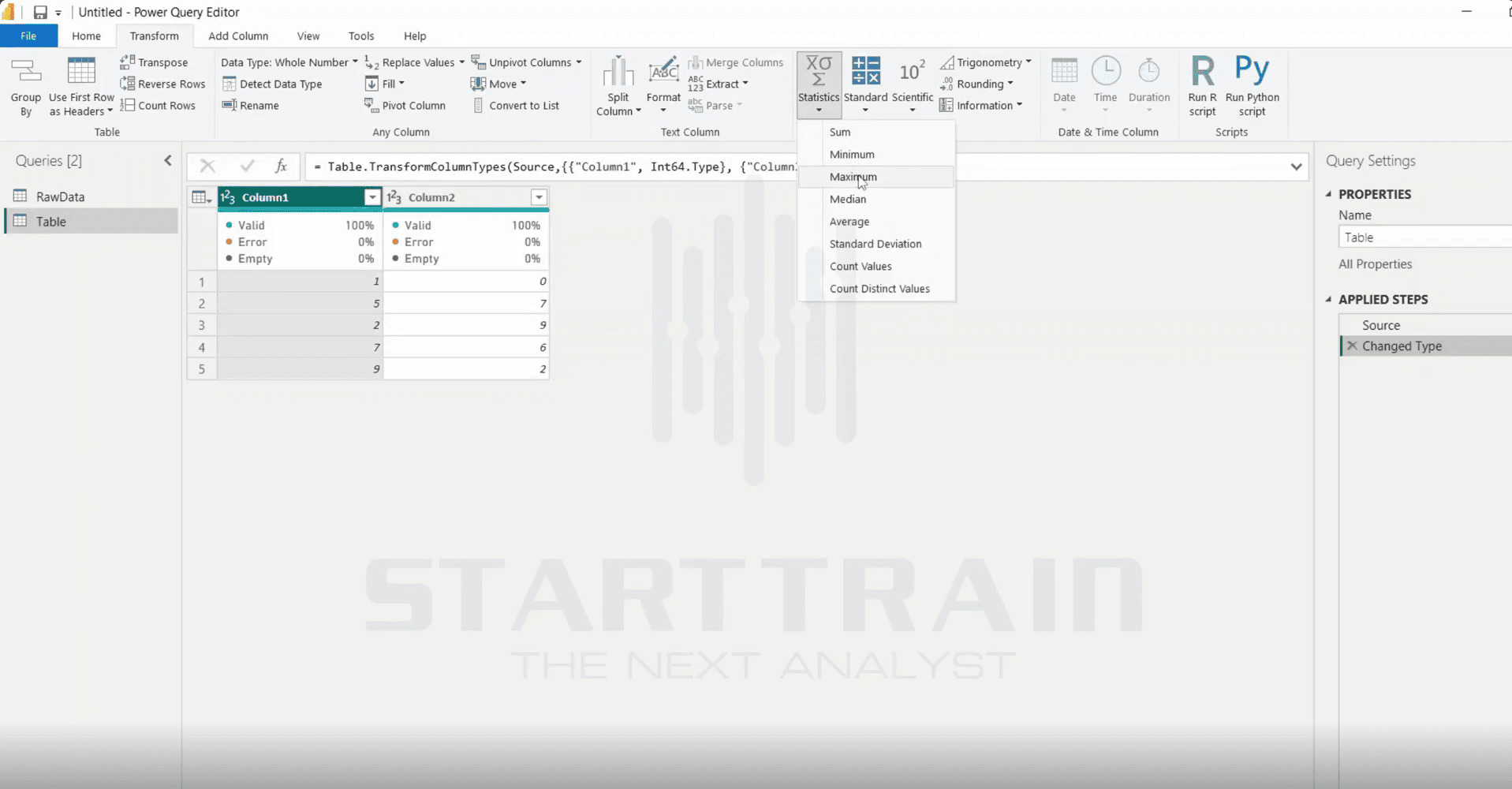Click the Reverse Rows icon
This screenshot has height=789, width=1512.
[127, 84]
